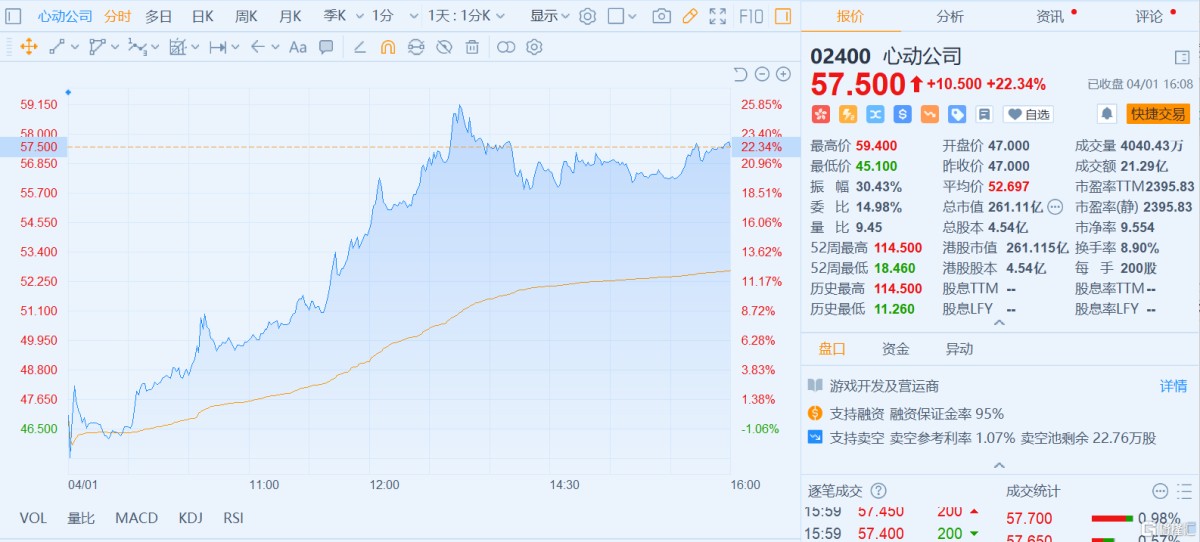Image resolution: width=1200 pixels, height=542 pixels.
Task: Toggle hide-drawings crossed eye icon
Action: coord(444,47)
